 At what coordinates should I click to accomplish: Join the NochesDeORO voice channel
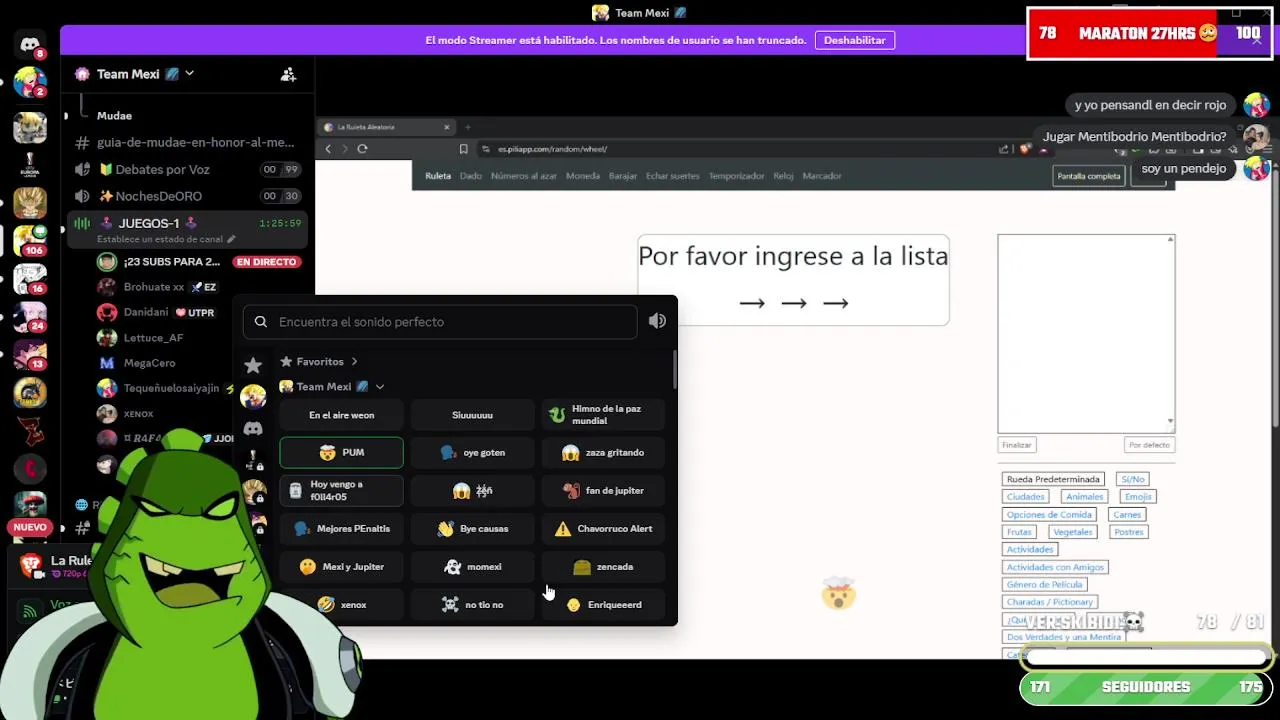[186, 196]
